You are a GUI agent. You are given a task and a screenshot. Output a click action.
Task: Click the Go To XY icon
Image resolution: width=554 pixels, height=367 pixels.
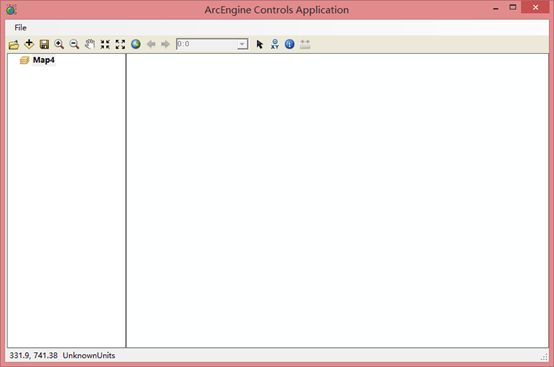(275, 44)
